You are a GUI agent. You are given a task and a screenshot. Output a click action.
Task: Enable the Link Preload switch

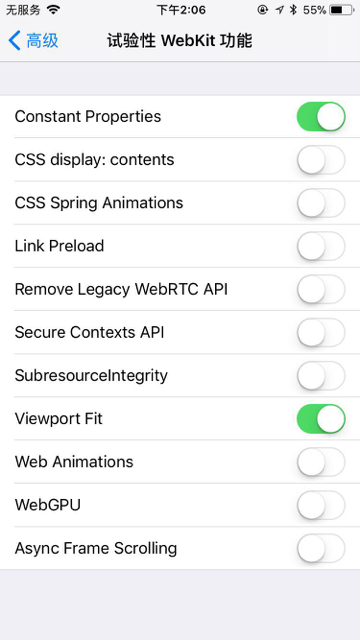click(x=321, y=246)
